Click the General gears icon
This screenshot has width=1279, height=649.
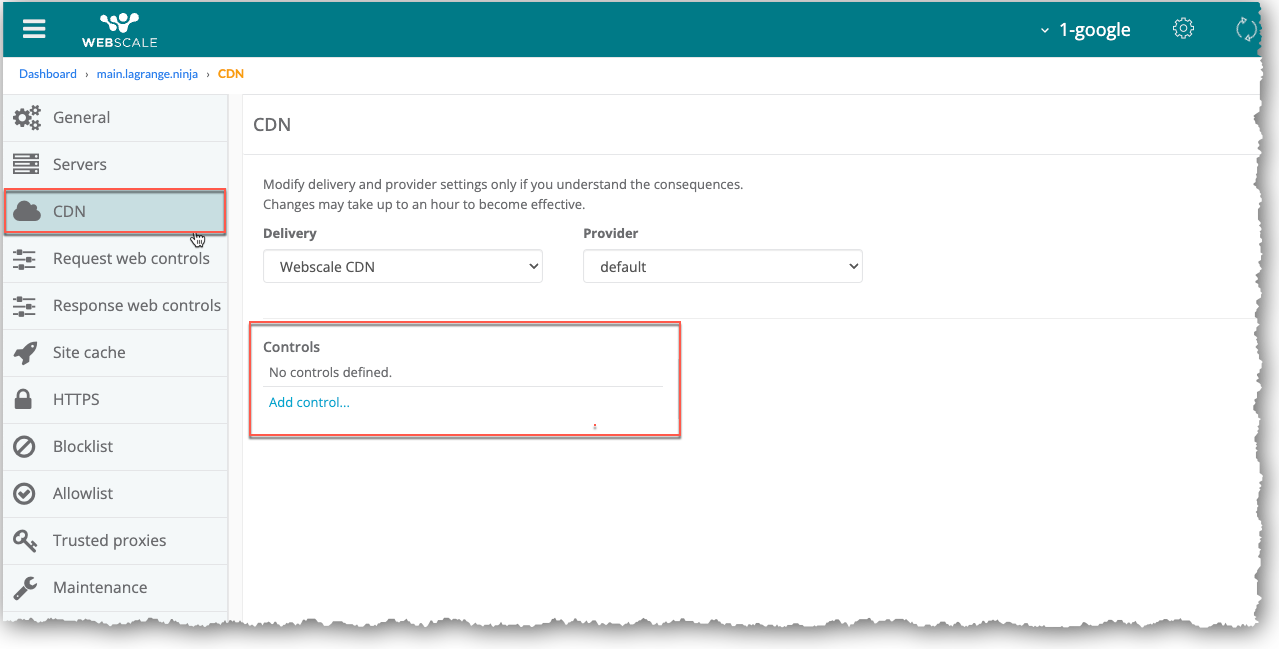[x=26, y=118]
